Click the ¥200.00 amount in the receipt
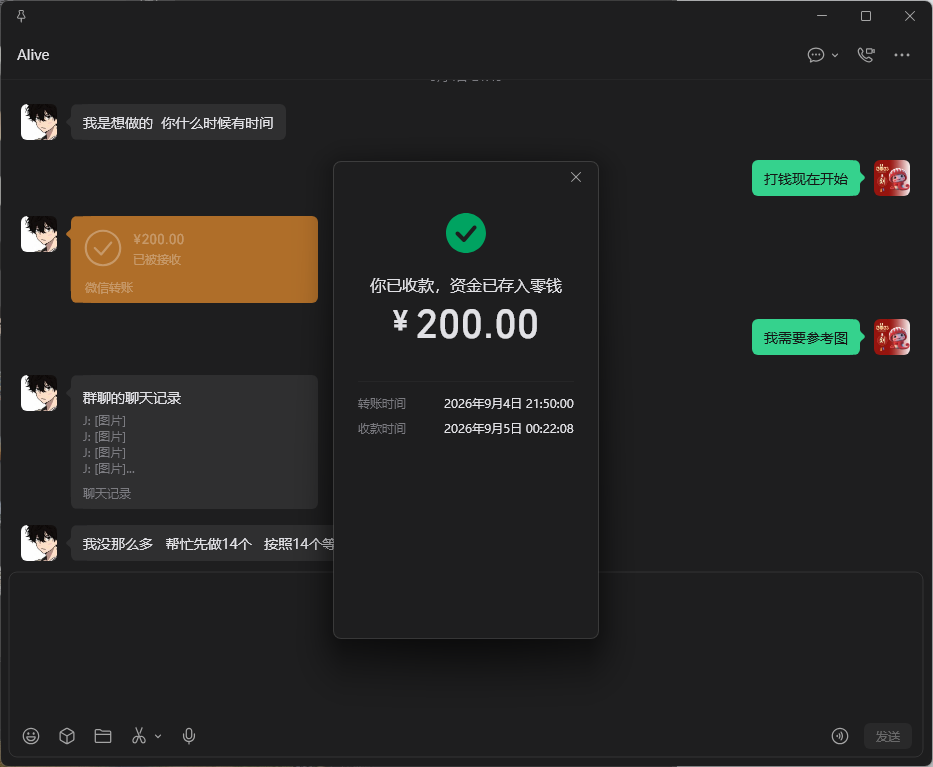Image resolution: width=933 pixels, height=767 pixels. pos(465,324)
